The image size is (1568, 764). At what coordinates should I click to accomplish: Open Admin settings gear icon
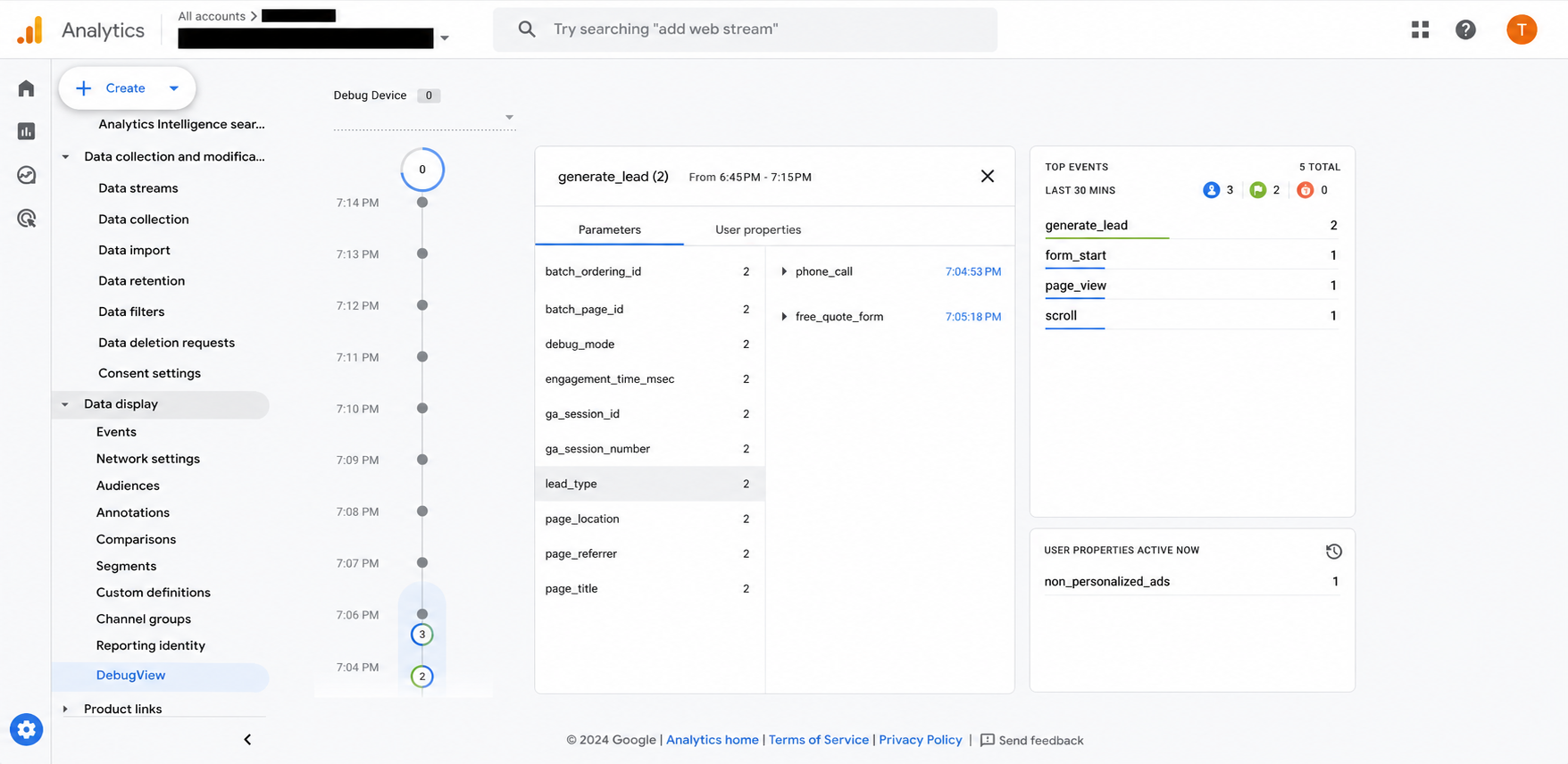click(x=26, y=729)
